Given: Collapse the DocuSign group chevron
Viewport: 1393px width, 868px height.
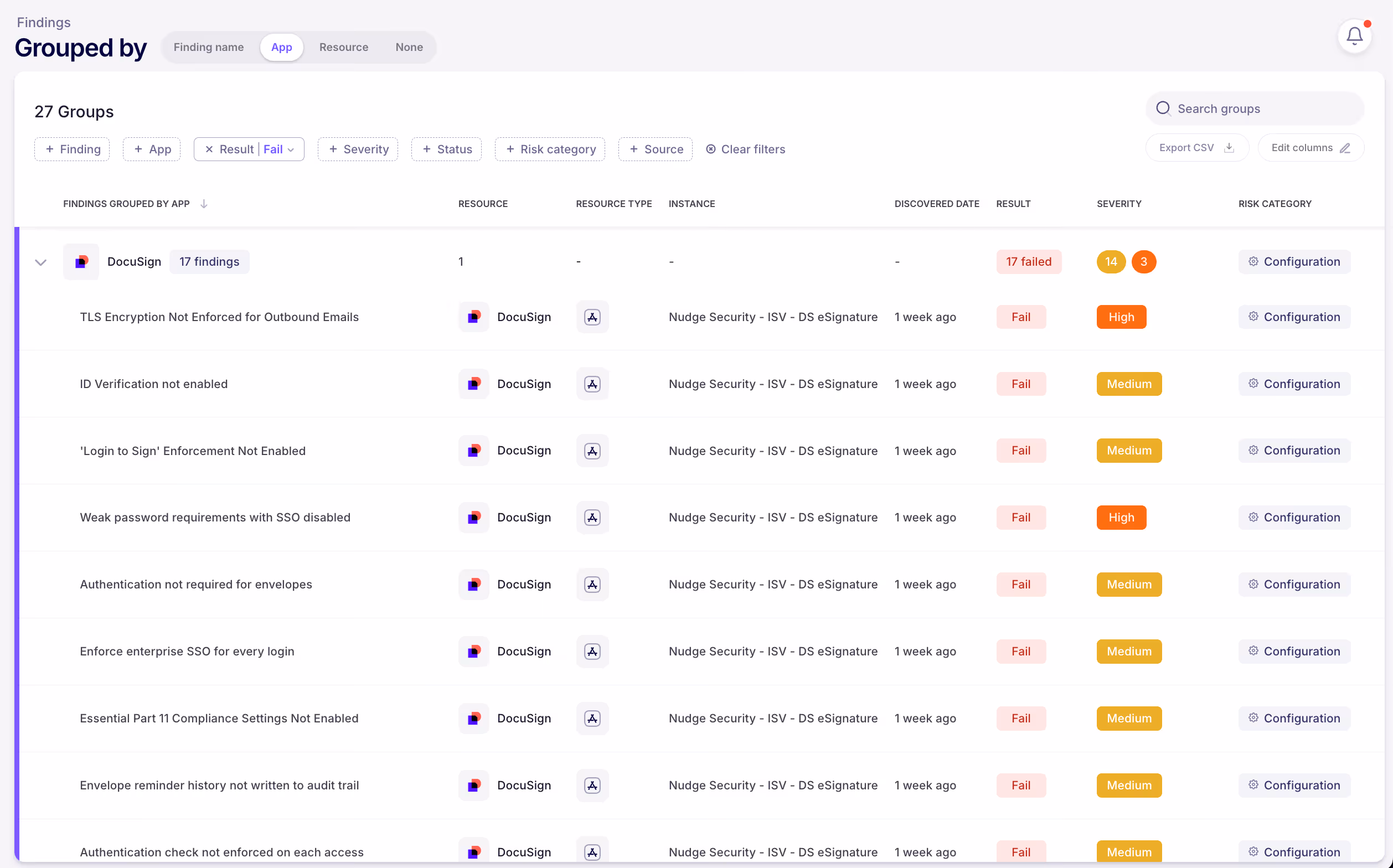Looking at the screenshot, I should click(40, 262).
